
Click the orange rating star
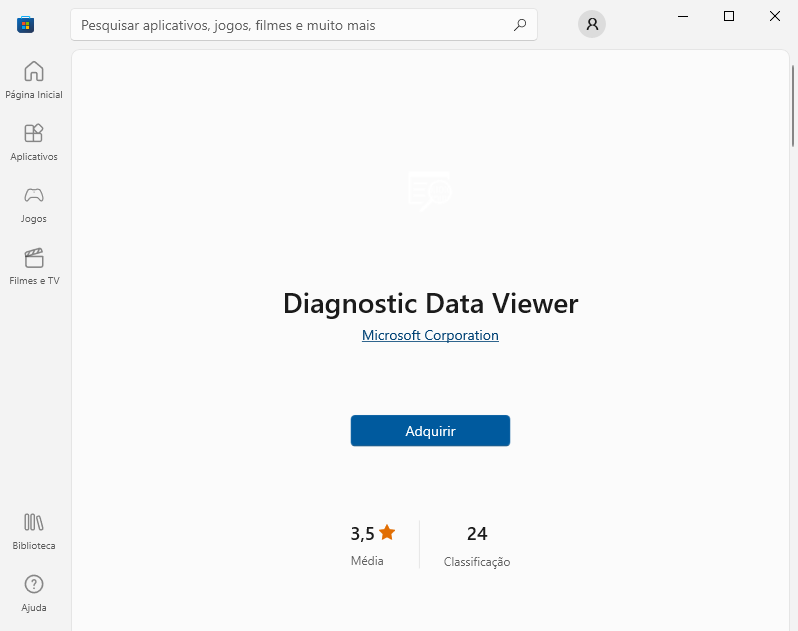coord(387,533)
